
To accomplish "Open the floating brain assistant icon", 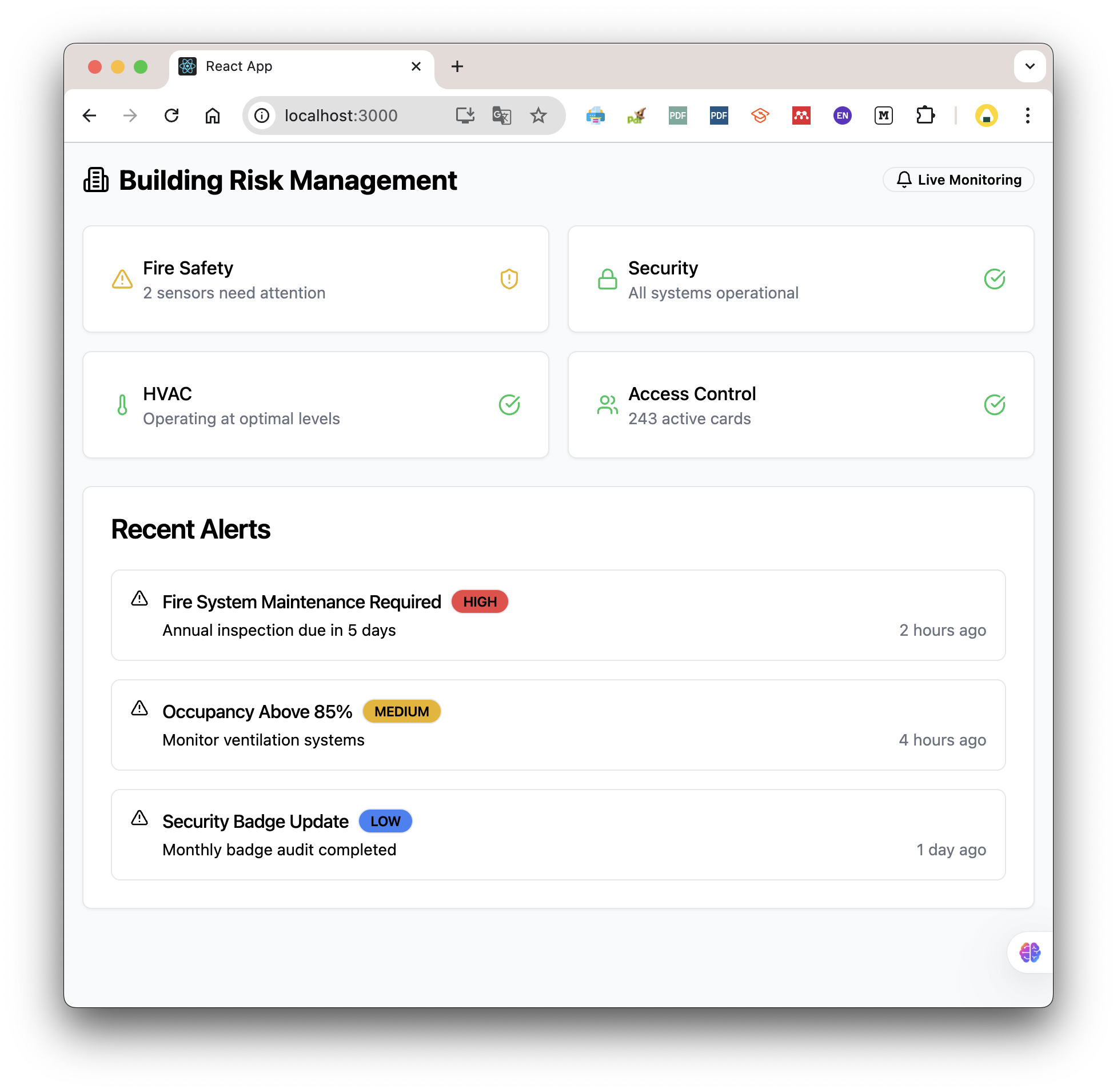I will pos(1030,953).
